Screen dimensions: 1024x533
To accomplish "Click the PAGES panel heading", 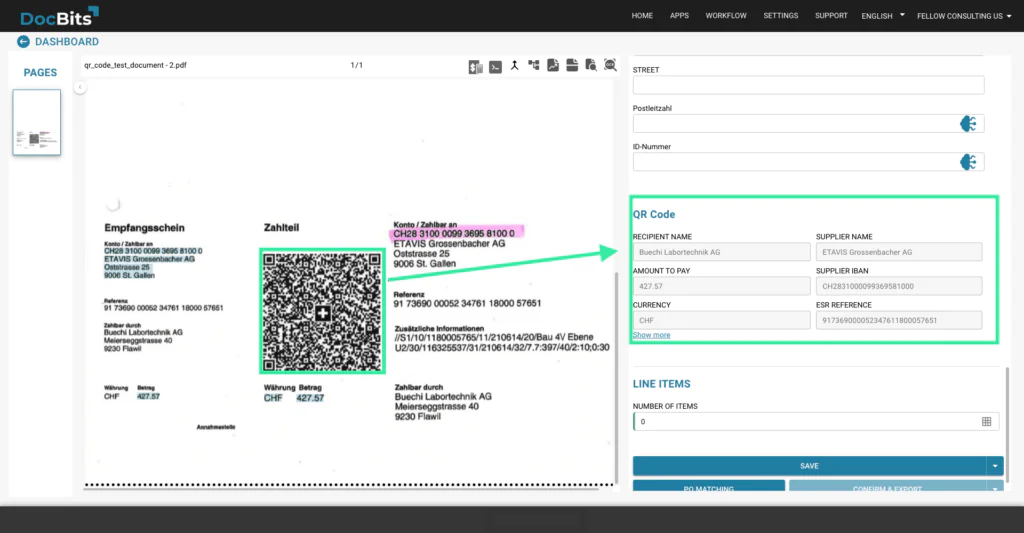I will (40, 73).
